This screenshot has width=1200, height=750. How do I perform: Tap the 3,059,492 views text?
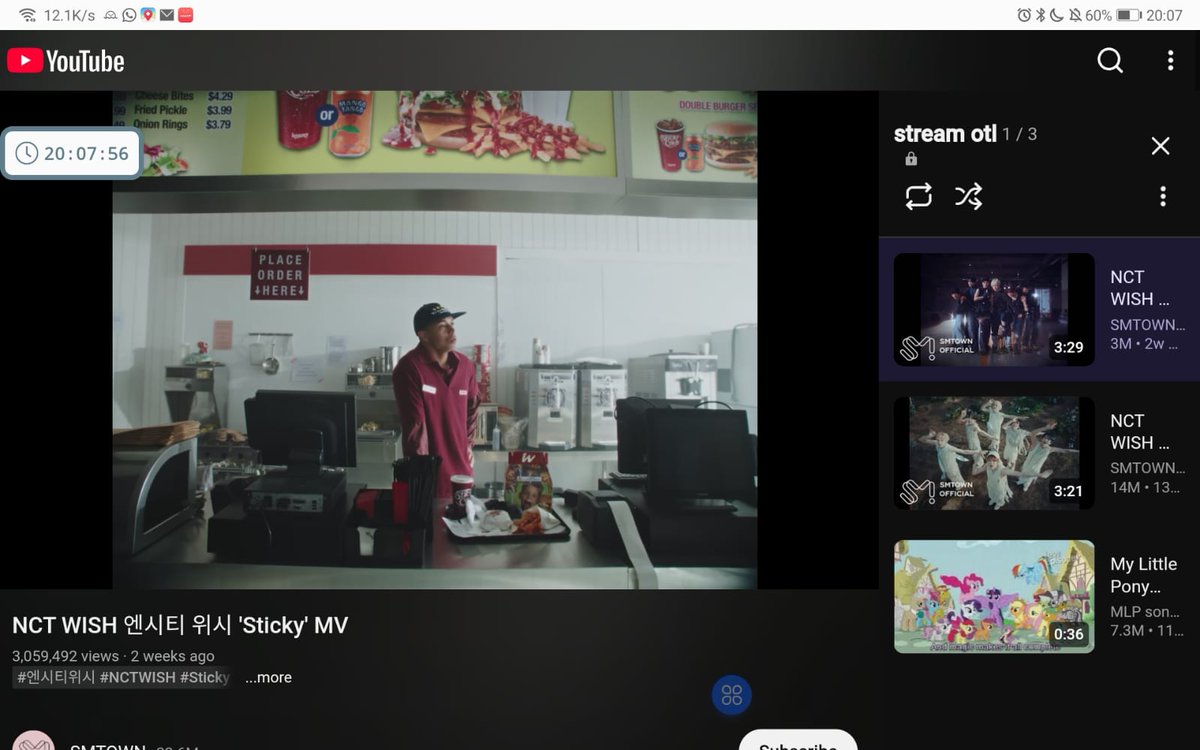pyautogui.click(x=64, y=656)
